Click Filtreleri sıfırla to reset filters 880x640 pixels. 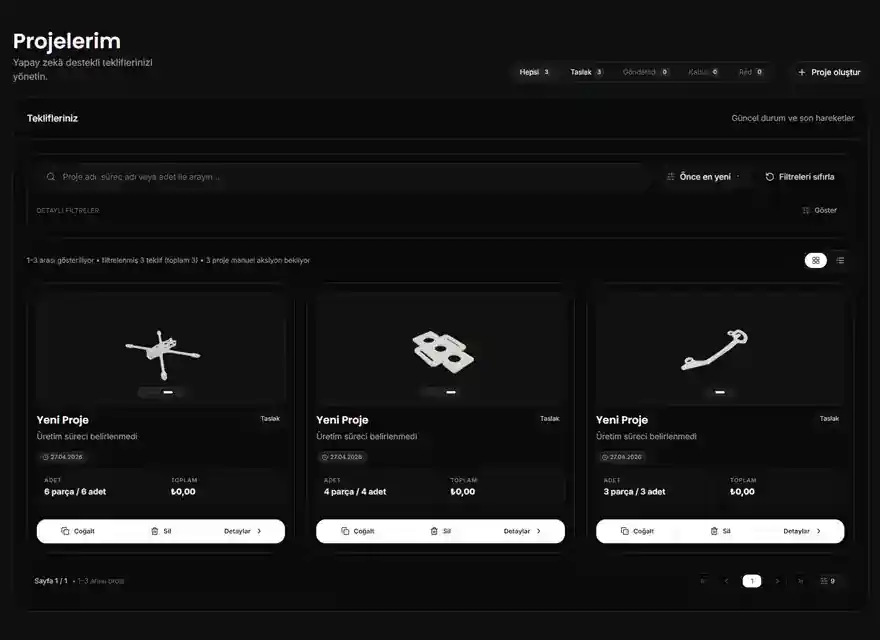pos(800,177)
